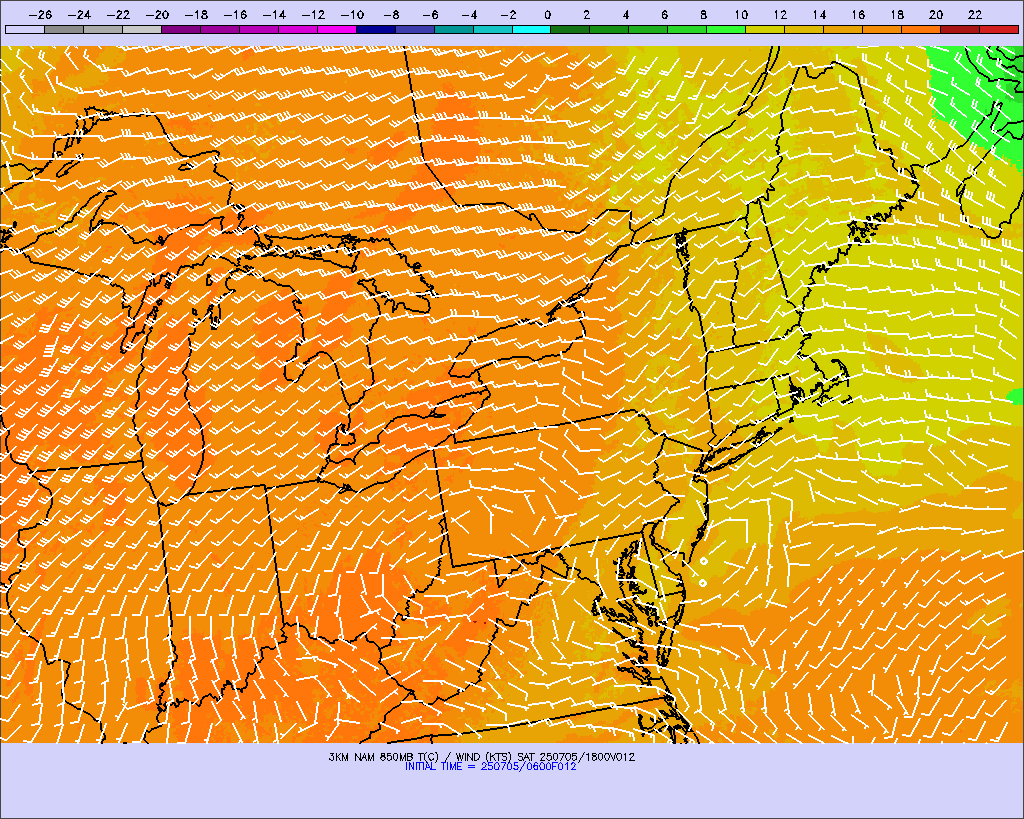
Task: Click the "12" legend label
Action: click(780, 14)
